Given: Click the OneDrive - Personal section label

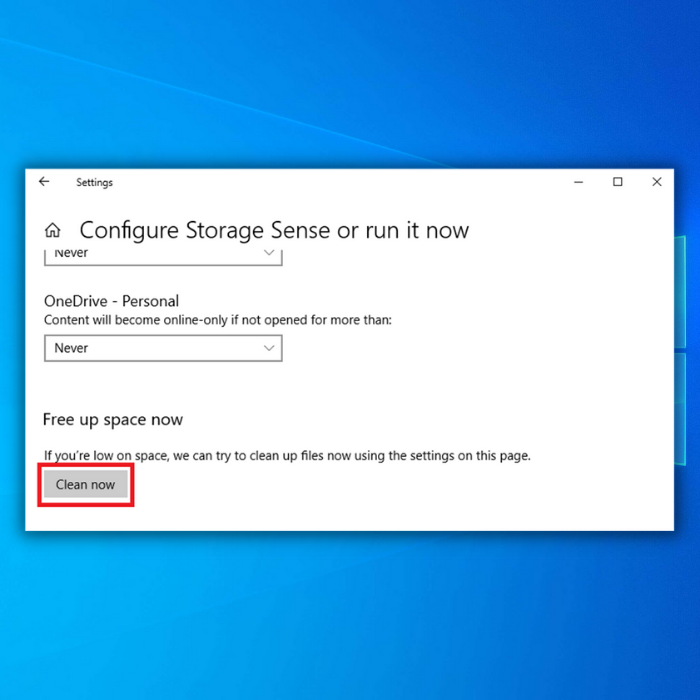Looking at the screenshot, I should 111,301.
